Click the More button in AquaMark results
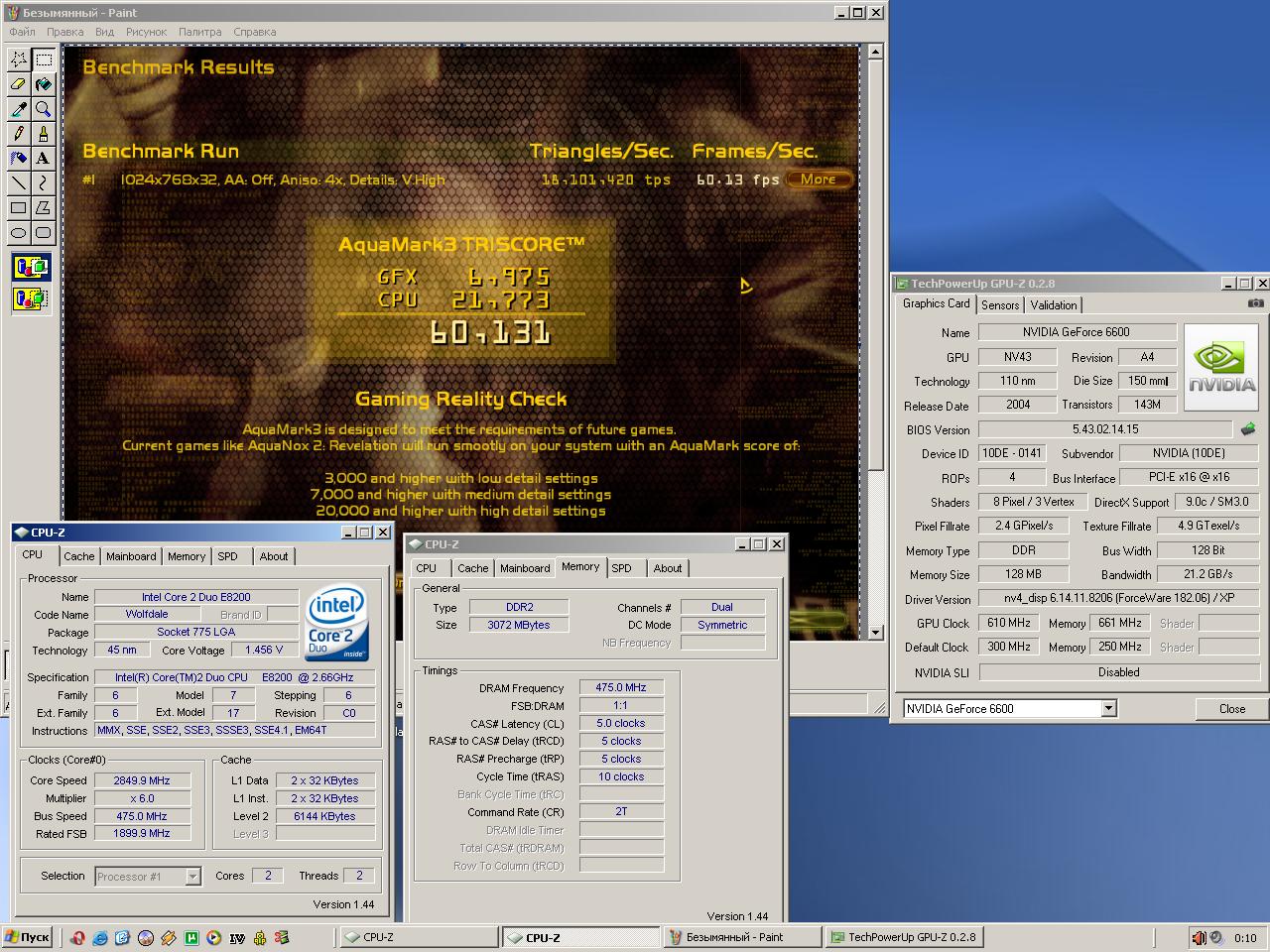Image resolution: width=1270 pixels, height=952 pixels. [819, 179]
